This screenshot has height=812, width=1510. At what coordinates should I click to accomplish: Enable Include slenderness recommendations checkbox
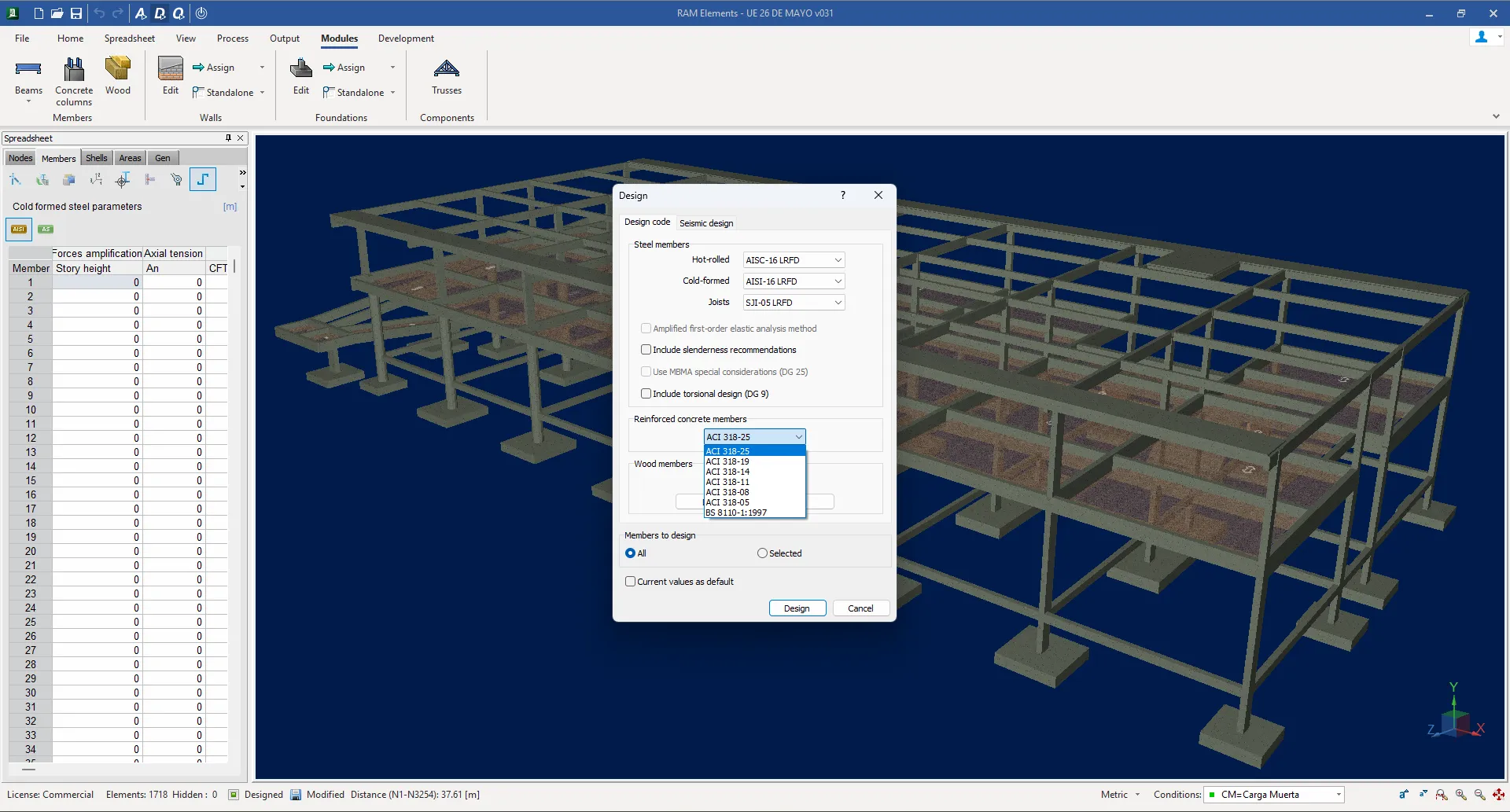click(646, 350)
